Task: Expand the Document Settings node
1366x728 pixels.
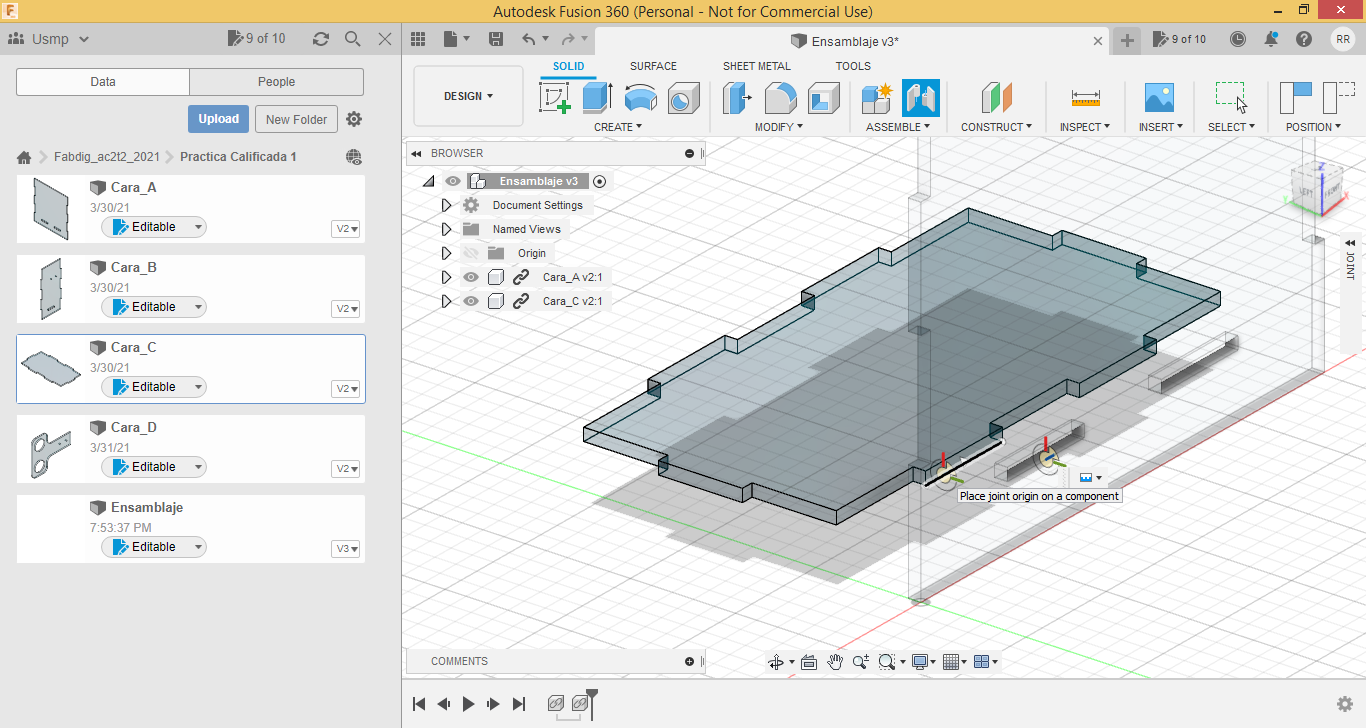Action: coord(447,205)
